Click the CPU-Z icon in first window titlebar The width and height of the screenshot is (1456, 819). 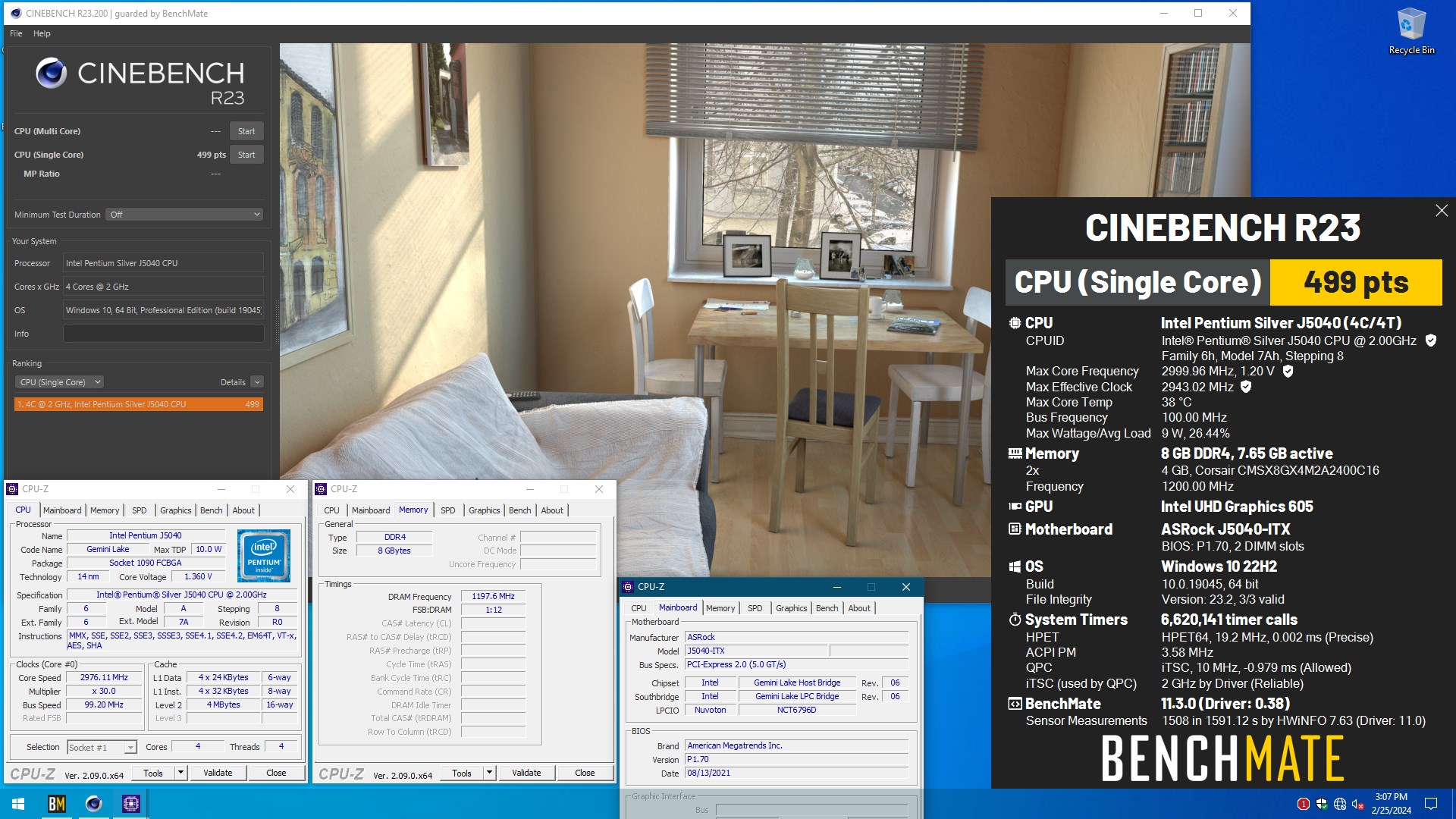13,489
